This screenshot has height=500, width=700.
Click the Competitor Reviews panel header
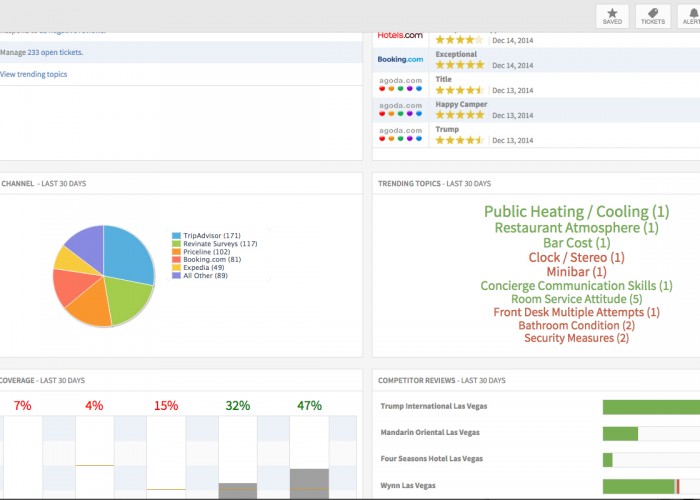point(442,380)
